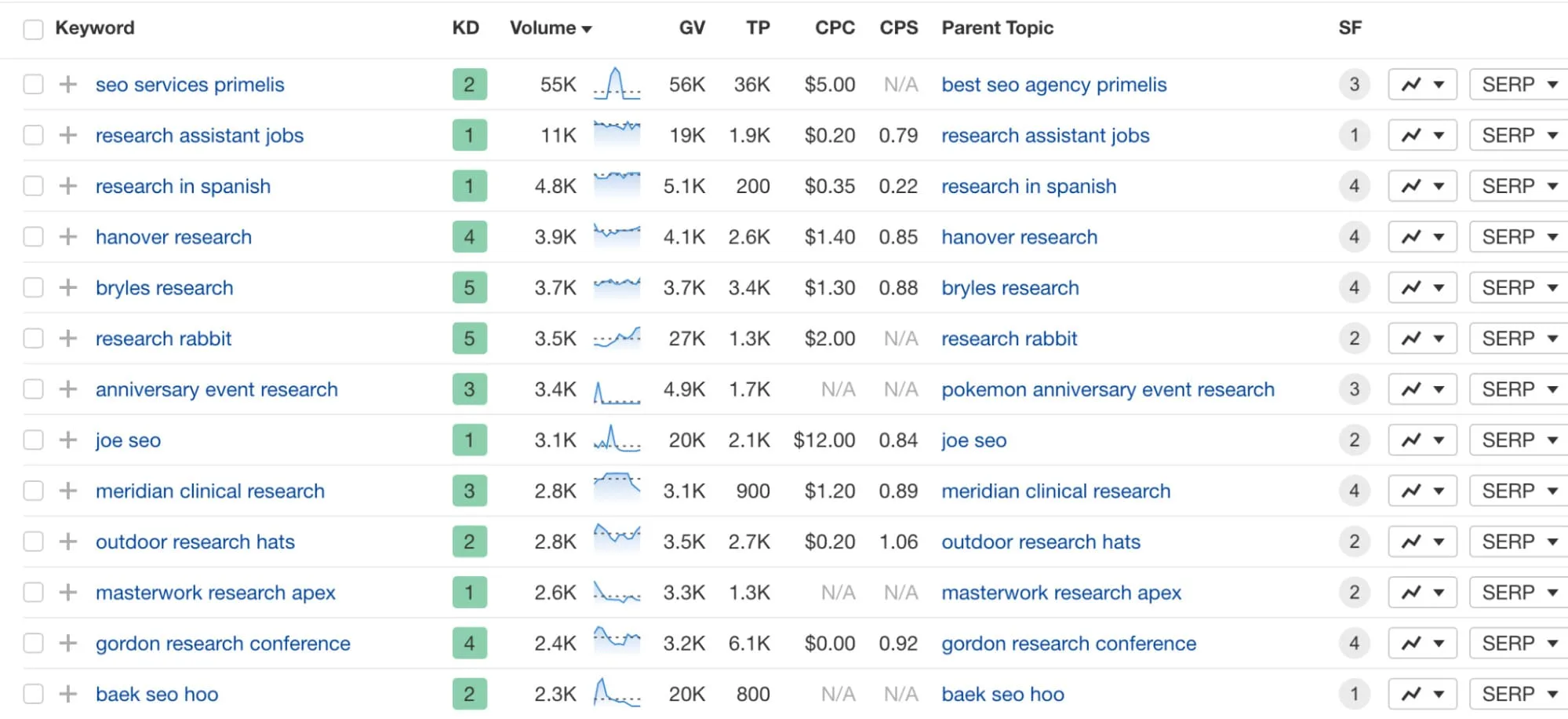
Task: Open the SERP dropdown for "research in spanish"
Action: coord(1517,185)
